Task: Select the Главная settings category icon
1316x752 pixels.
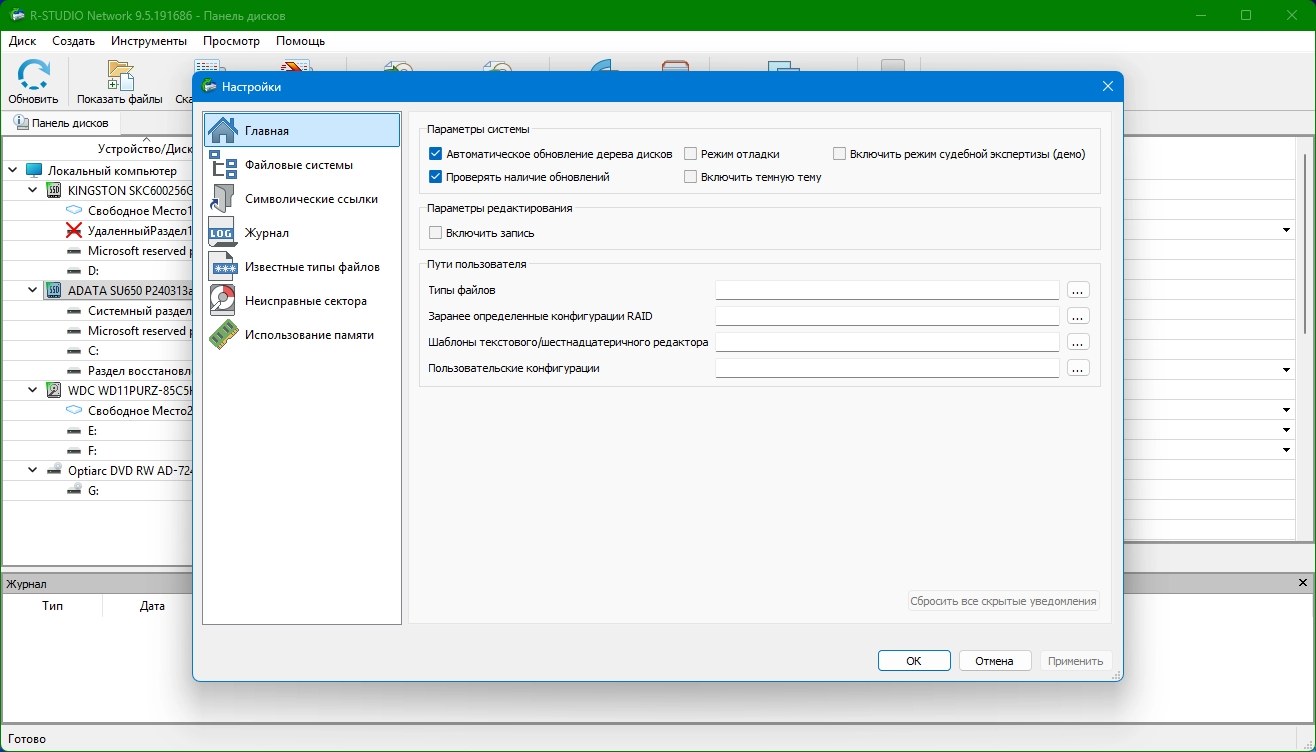Action: pyautogui.click(x=222, y=131)
